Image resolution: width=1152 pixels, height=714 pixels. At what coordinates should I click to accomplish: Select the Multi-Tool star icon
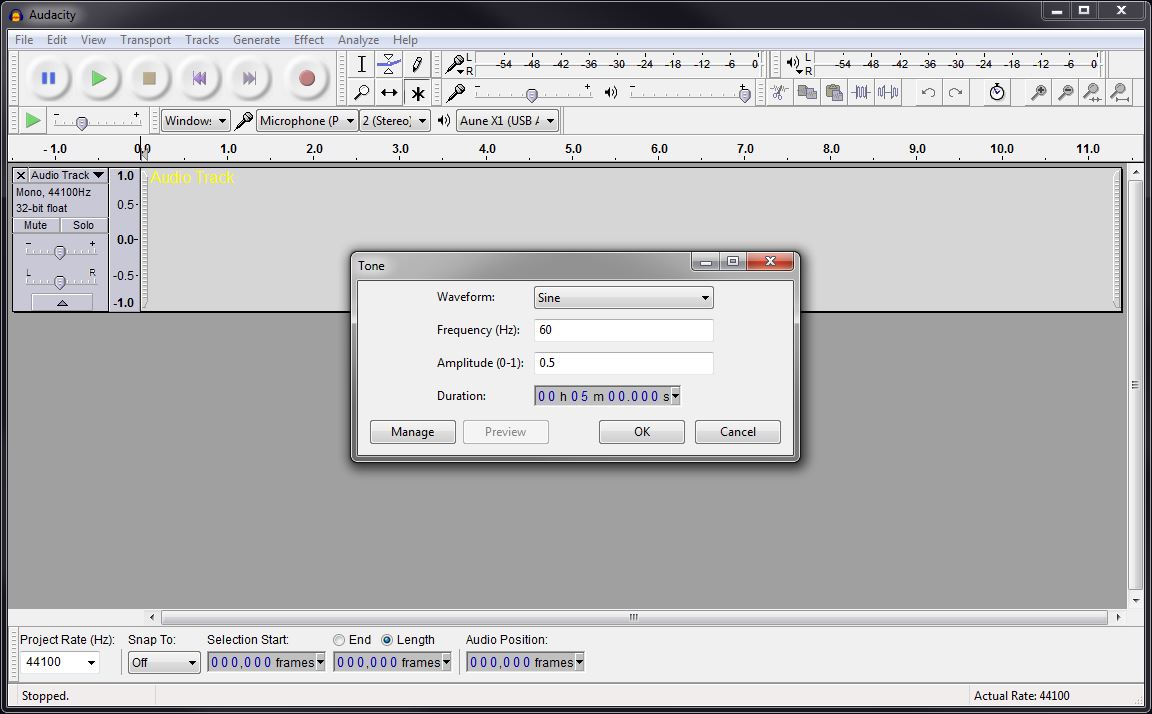point(417,93)
